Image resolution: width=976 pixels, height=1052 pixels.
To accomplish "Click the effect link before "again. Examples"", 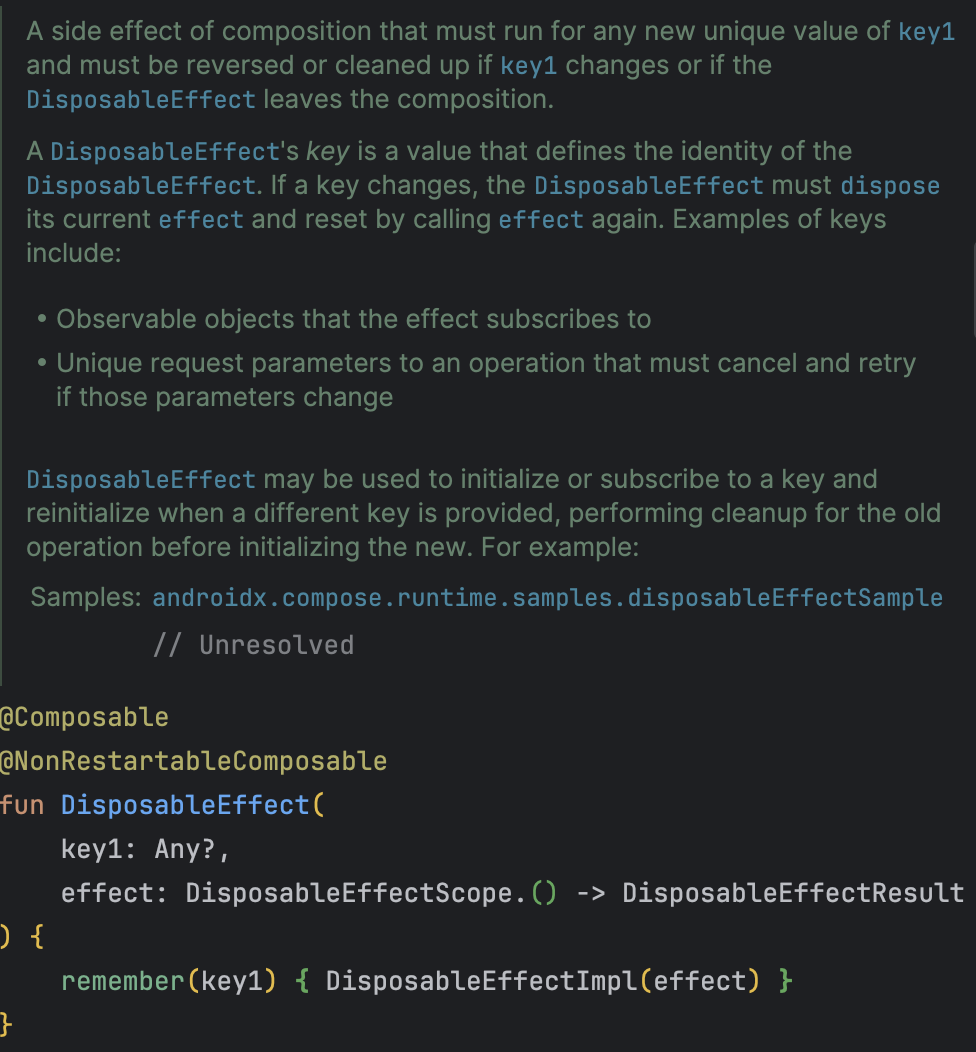I will [x=541, y=220].
